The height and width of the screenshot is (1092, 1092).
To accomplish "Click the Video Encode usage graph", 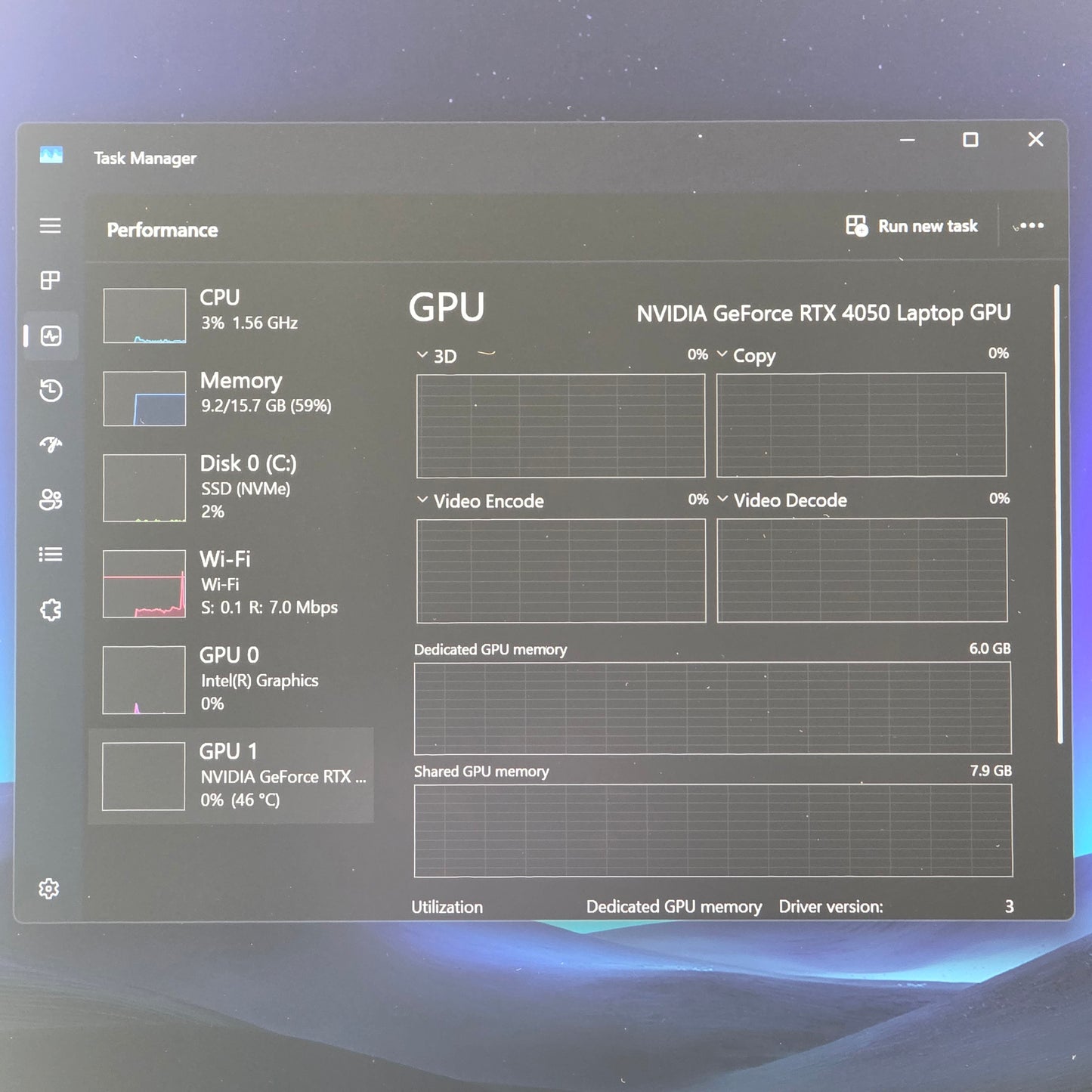I will pos(561,571).
